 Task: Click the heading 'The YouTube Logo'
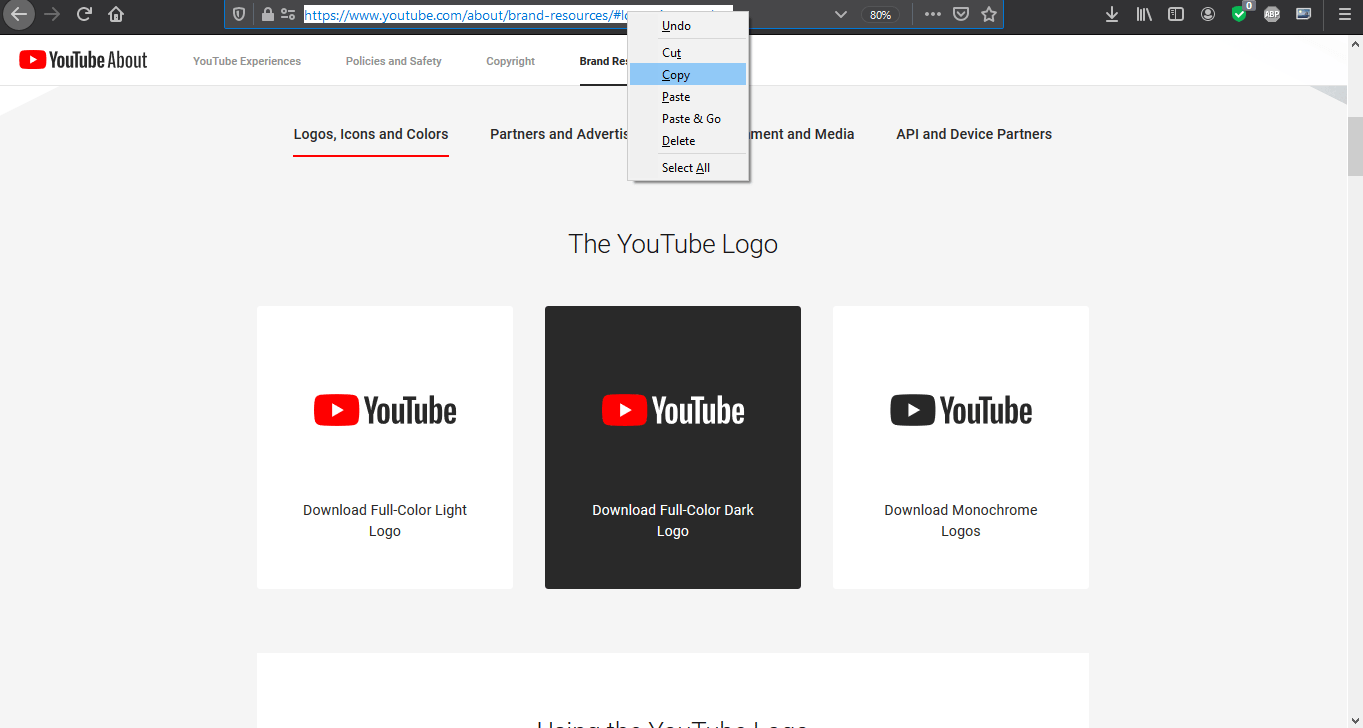click(673, 244)
